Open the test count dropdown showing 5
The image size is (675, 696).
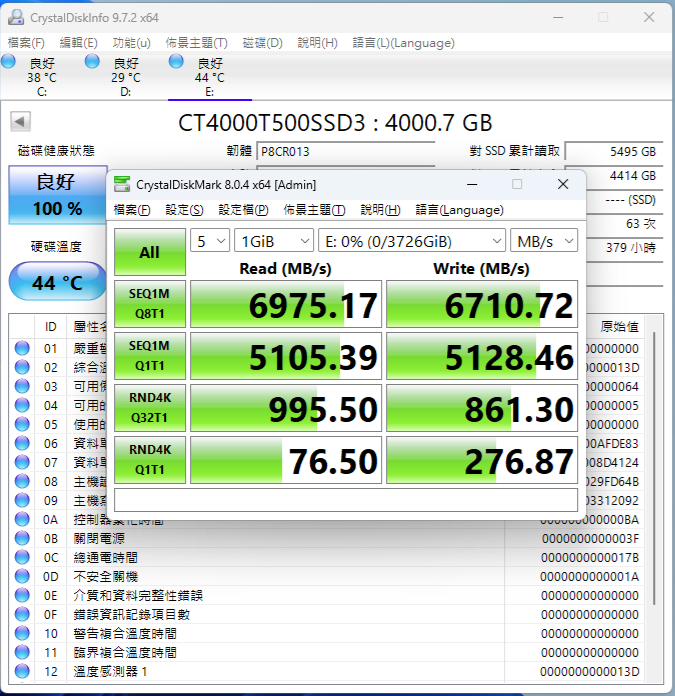point(210,241)
